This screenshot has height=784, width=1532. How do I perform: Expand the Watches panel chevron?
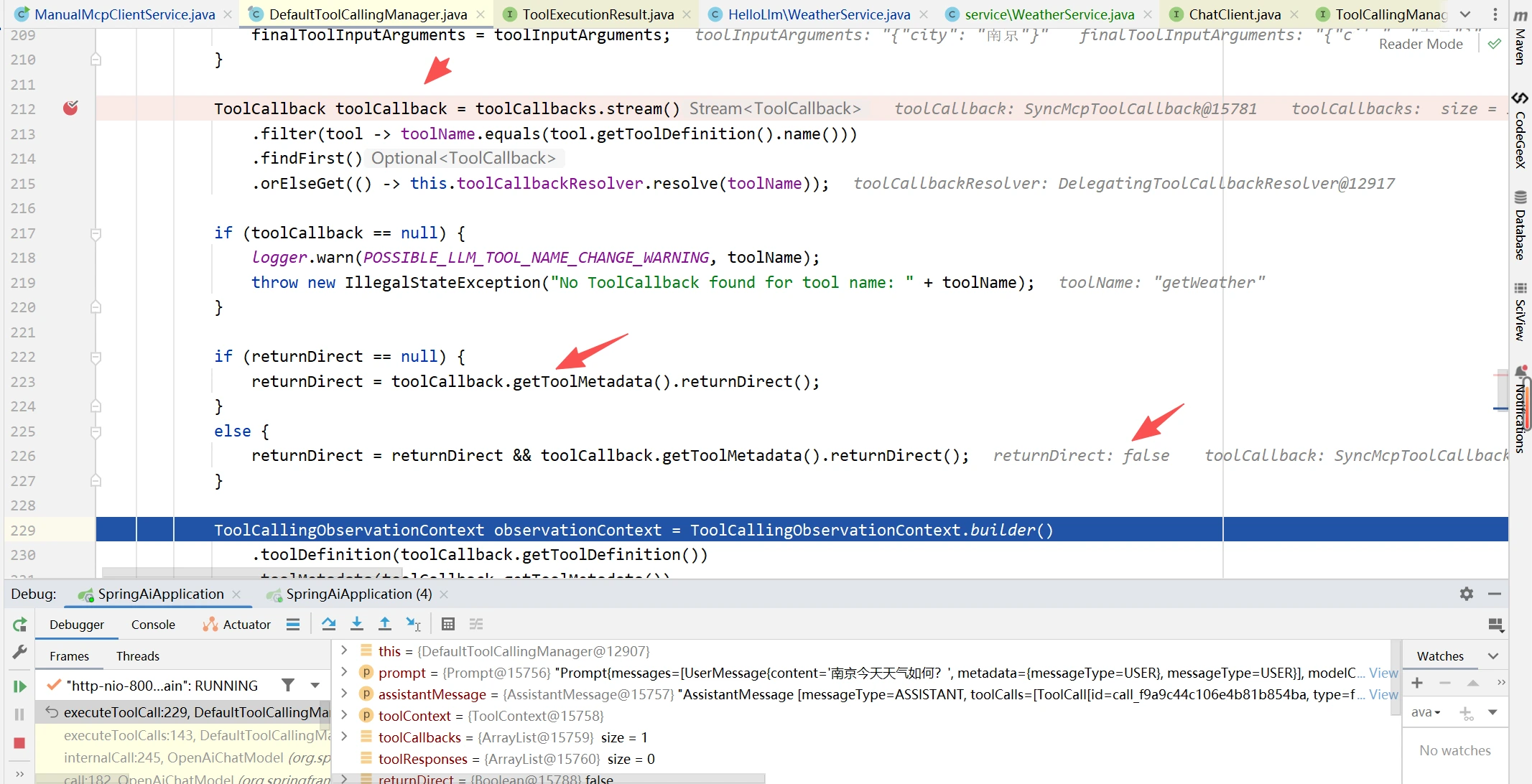click(x=1493, y=655)
